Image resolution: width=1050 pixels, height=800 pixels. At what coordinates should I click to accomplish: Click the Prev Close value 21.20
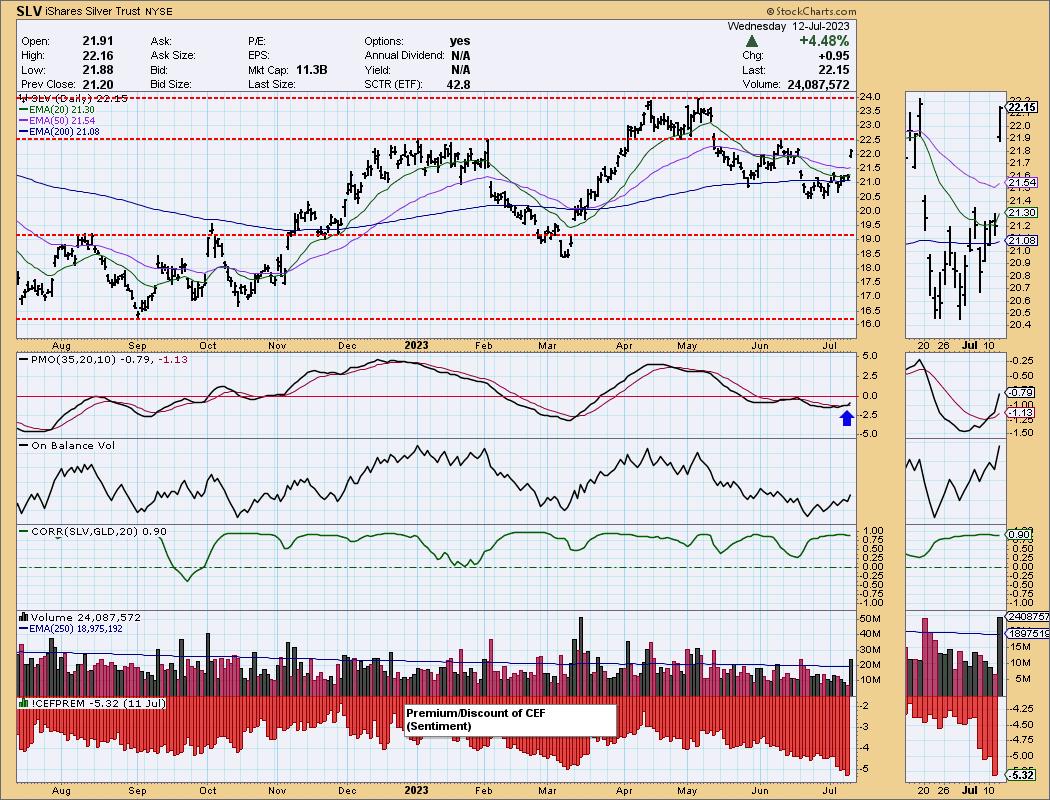tap(98, 84)
